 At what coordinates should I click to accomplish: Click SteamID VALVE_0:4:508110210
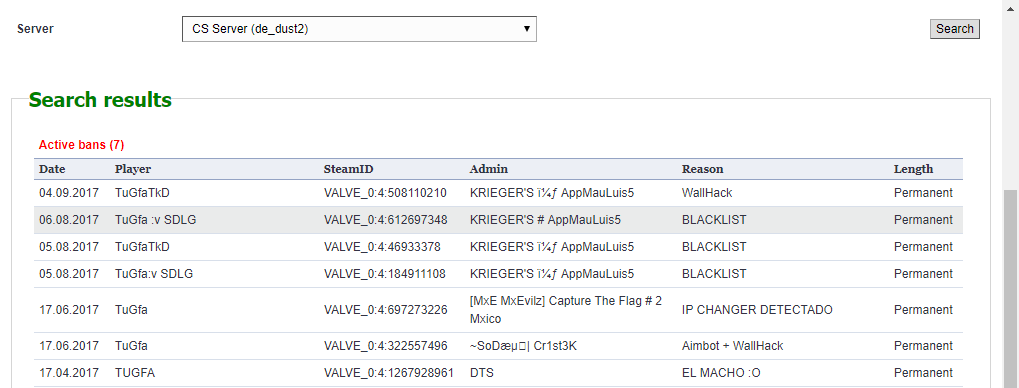(385, 193)
